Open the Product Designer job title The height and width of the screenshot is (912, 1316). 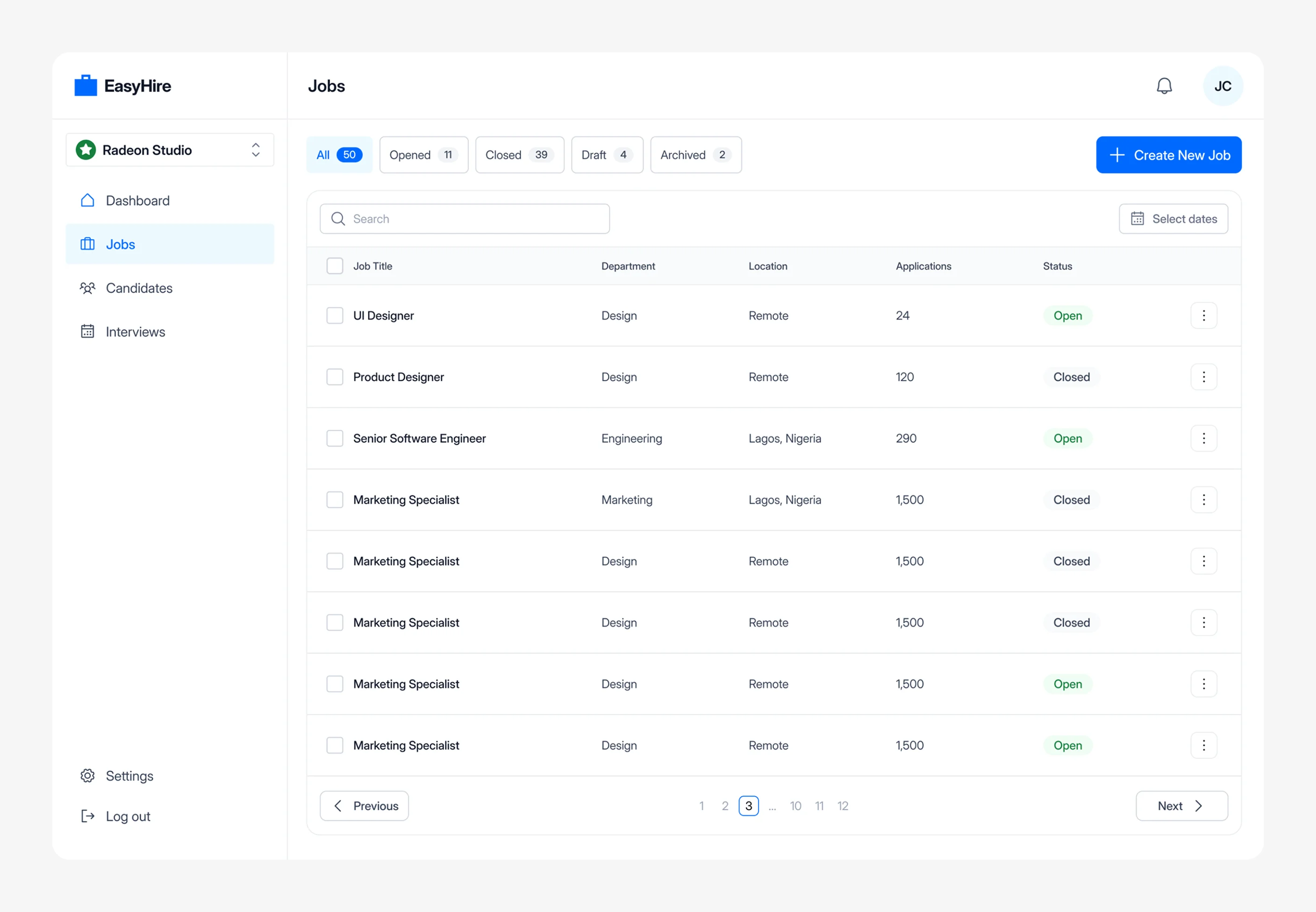398,377
